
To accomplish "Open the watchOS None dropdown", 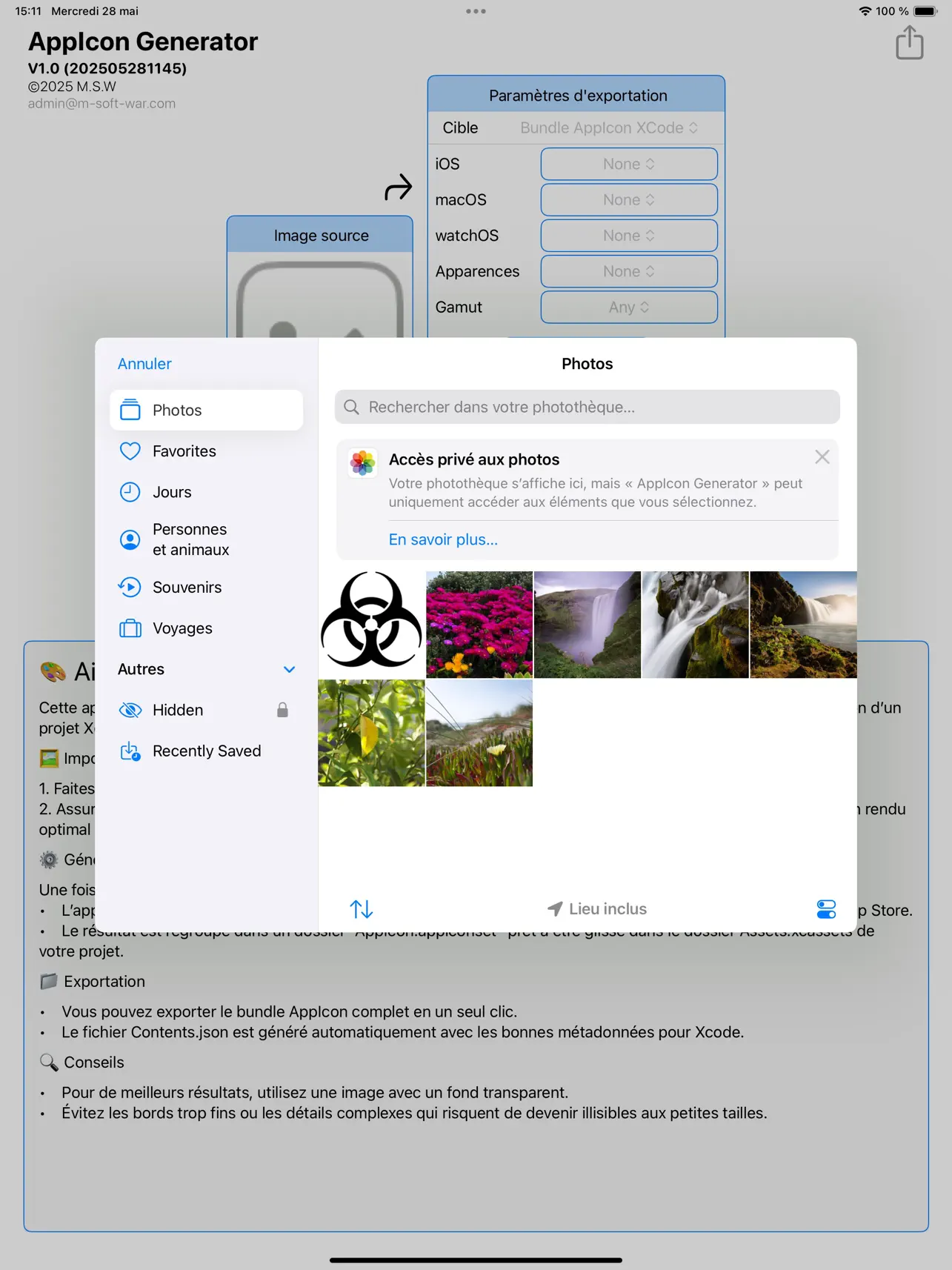I will pyautogui.click(x=629, y=236).
